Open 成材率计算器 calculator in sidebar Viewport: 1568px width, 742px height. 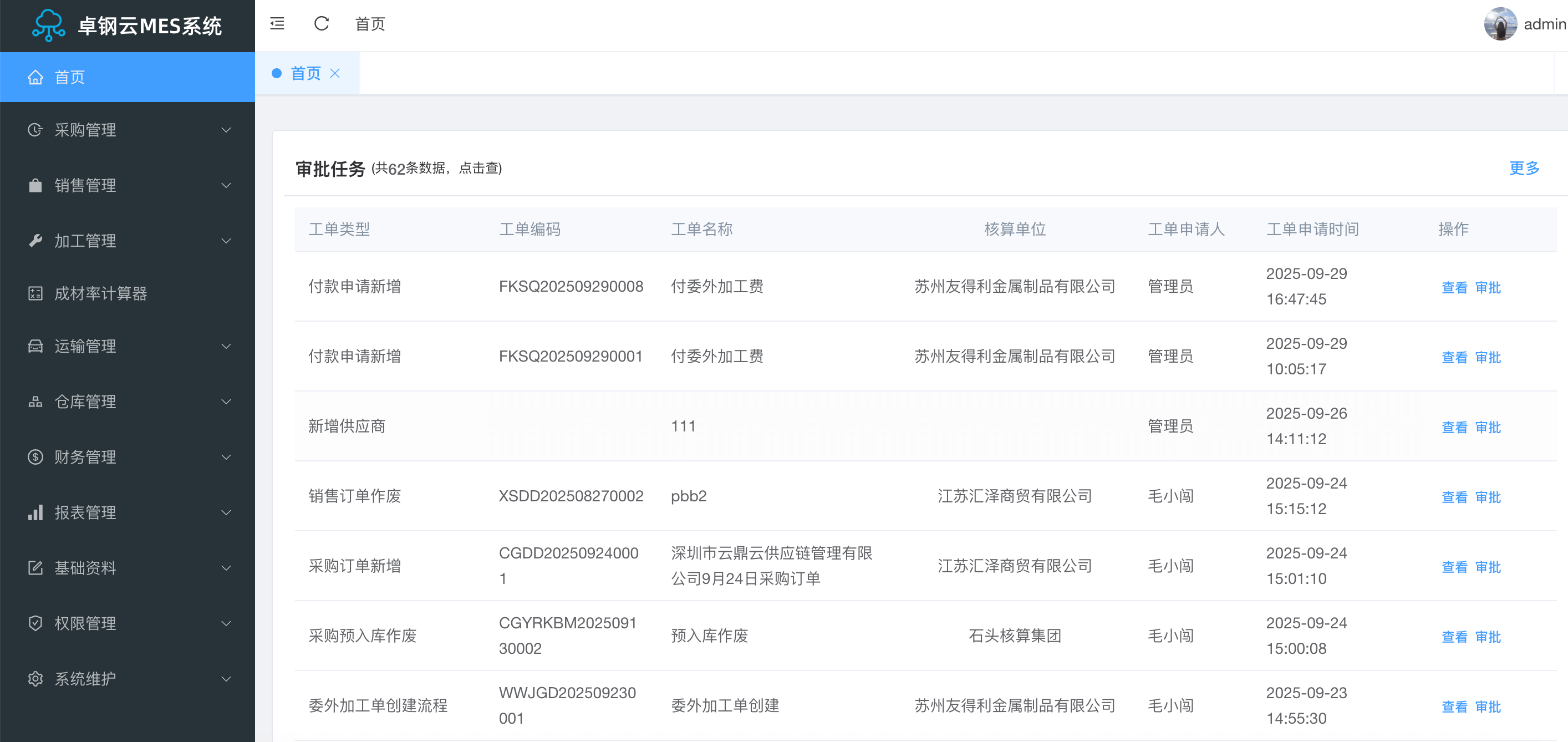click(x=100, y=293)
